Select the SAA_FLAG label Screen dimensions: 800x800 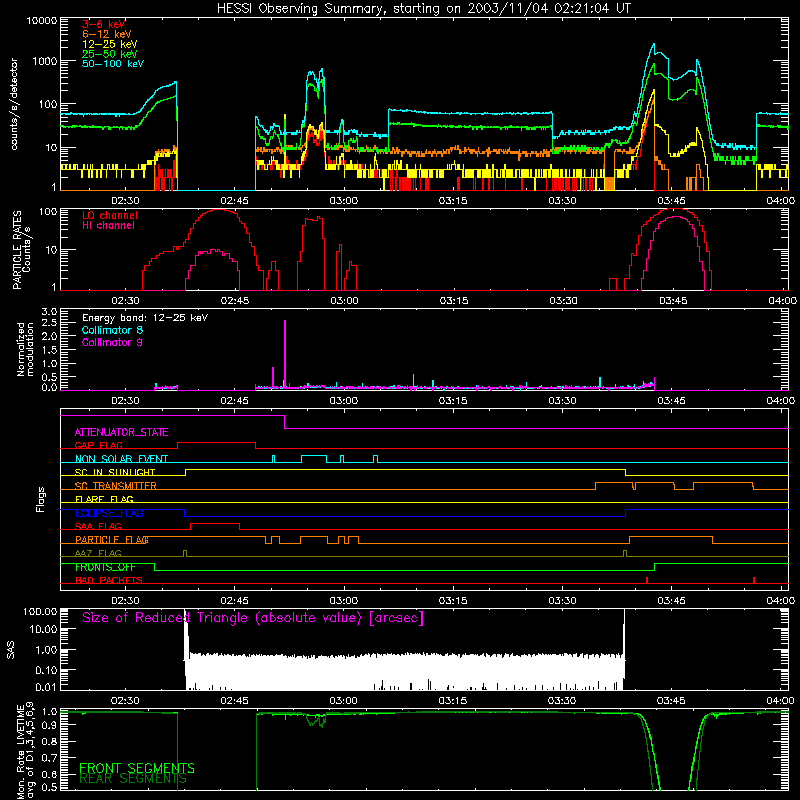98,526
